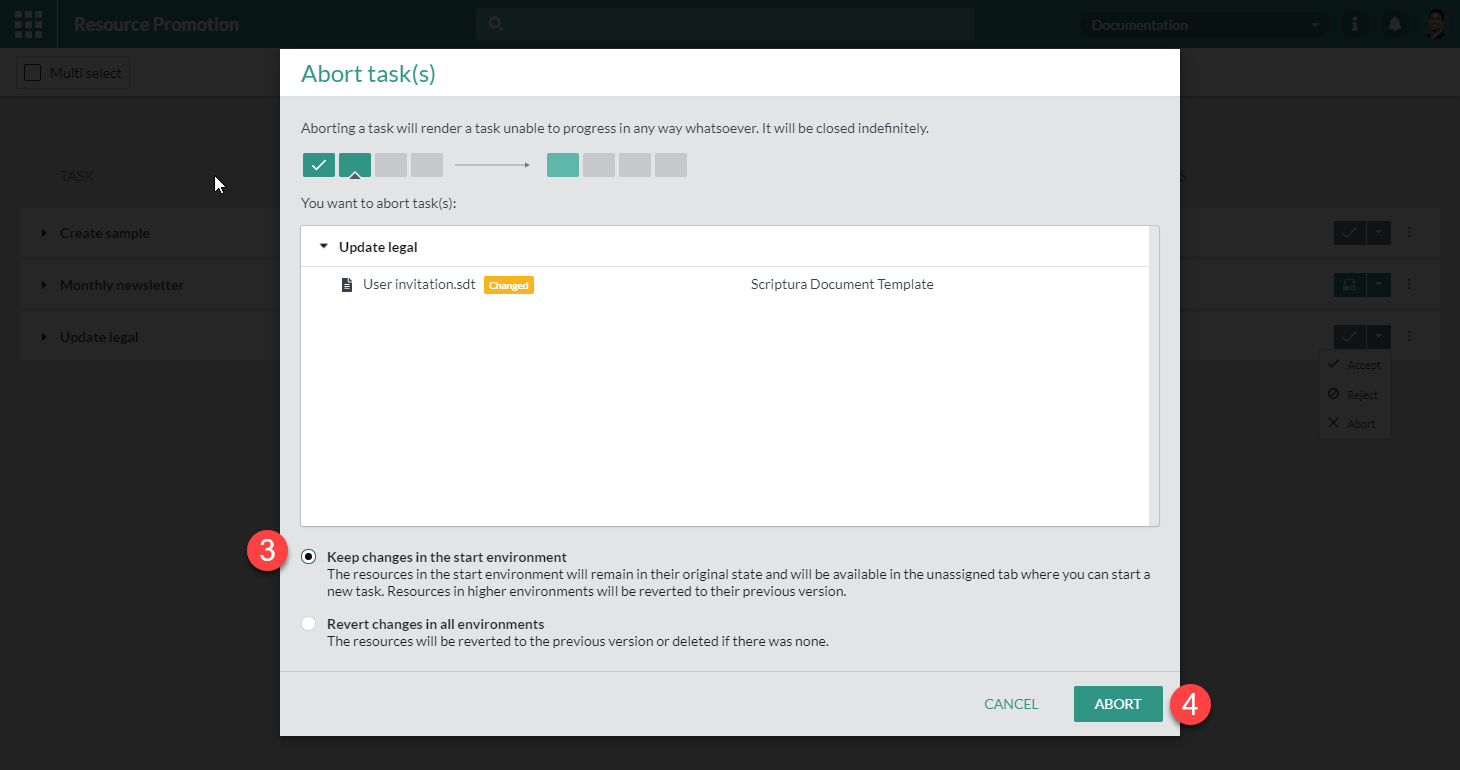Toggle the Multi select checkbox
Image resolution: width=1460 pixels, height=770 pixels.
click(33, 73)
